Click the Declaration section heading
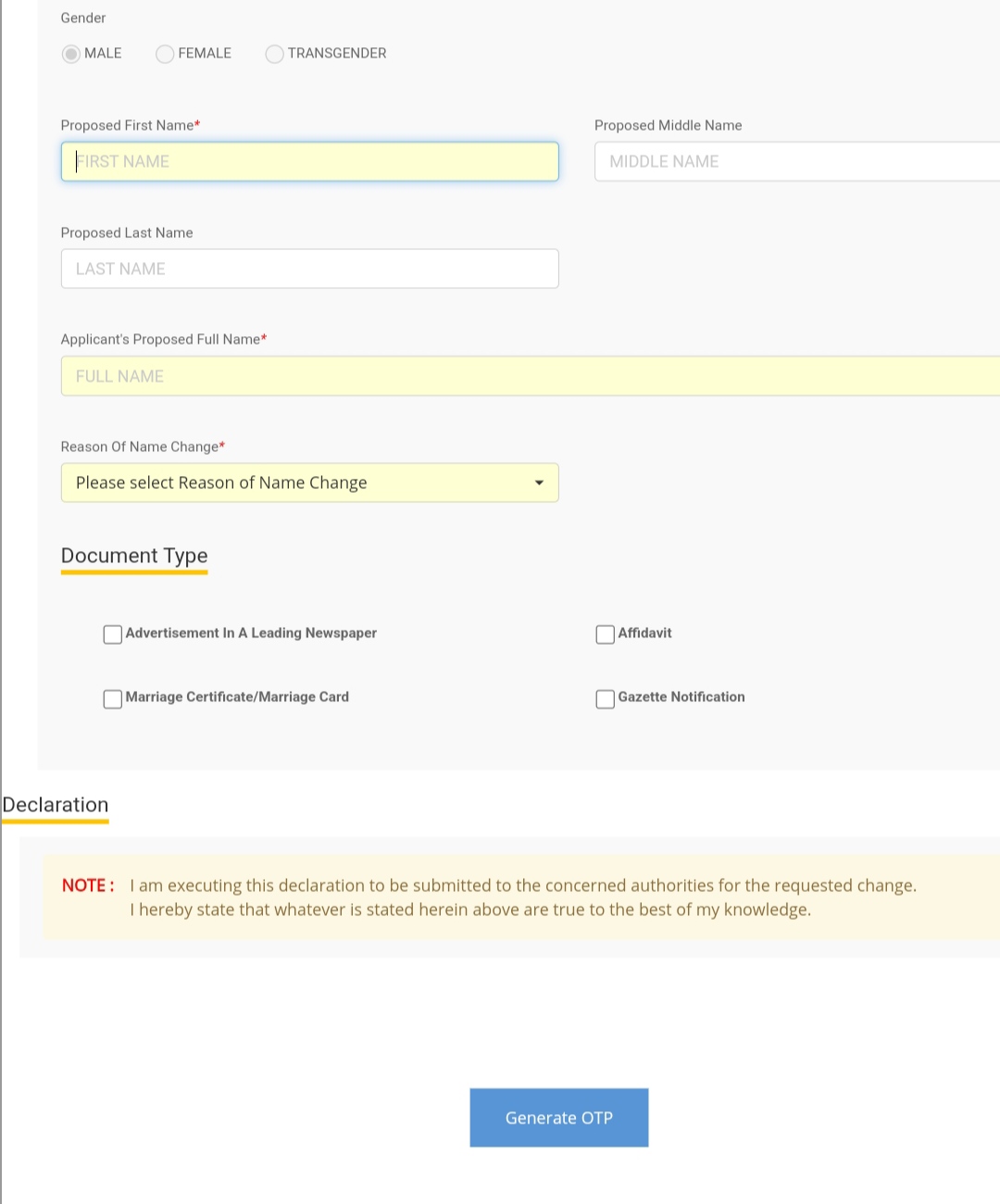Viewport: 1000px width, 1204px height. tap(56, 805)
